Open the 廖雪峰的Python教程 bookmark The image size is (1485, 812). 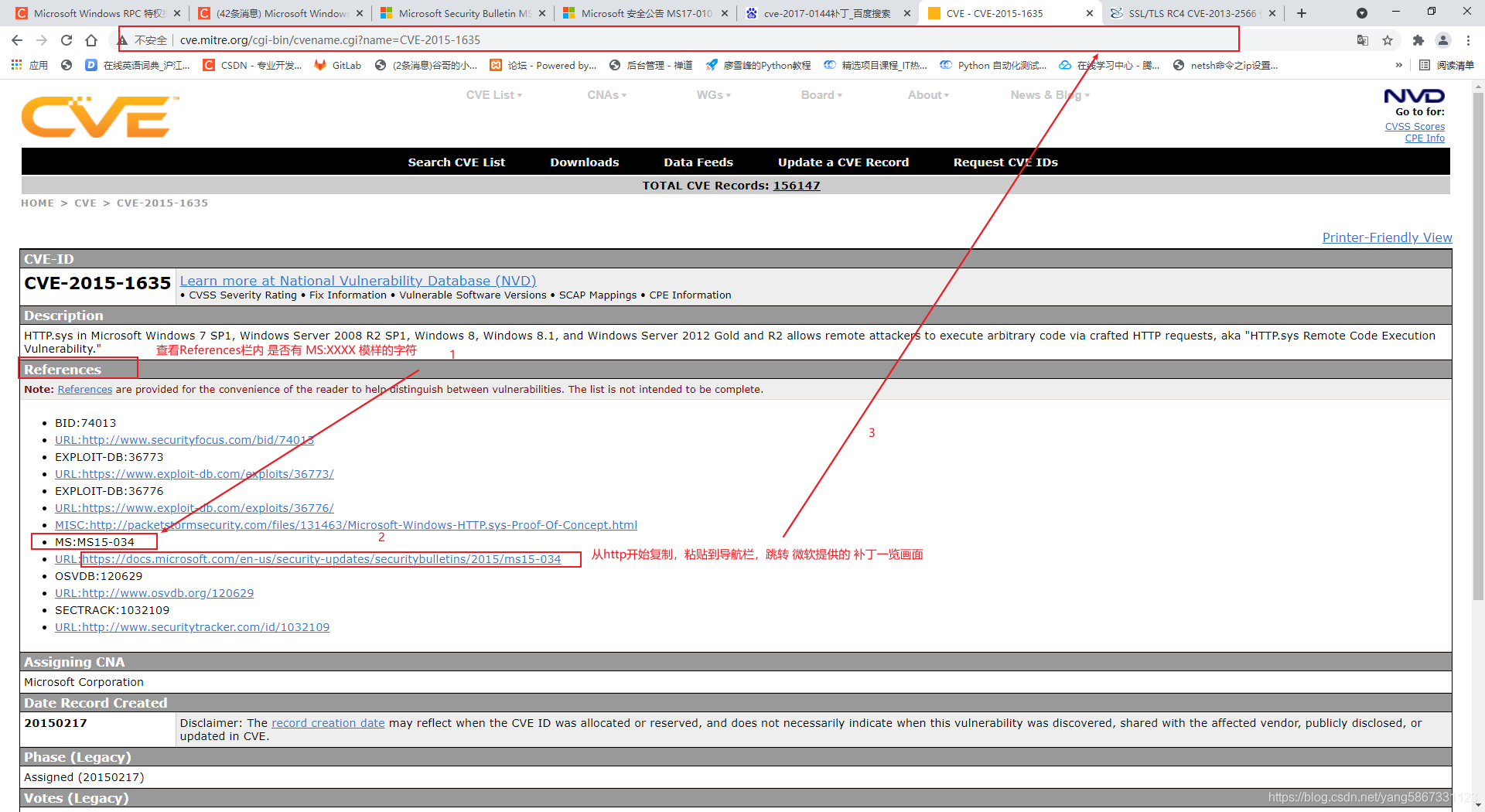coord(758,65)
